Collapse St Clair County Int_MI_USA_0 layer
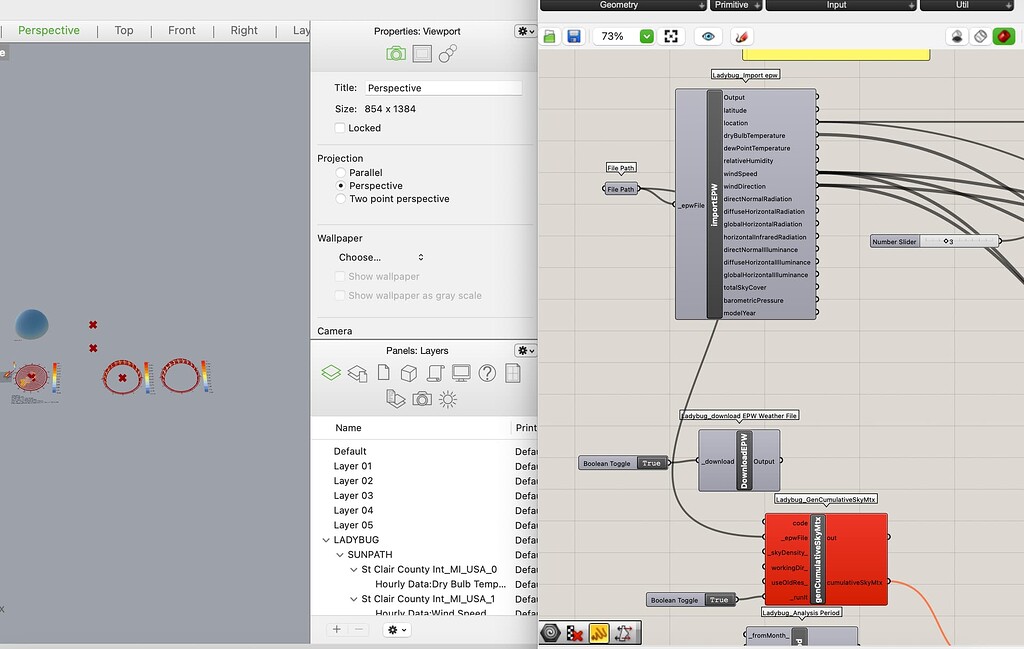The image size is (1024, 649). pyautogui.click(x=354, y=570)
